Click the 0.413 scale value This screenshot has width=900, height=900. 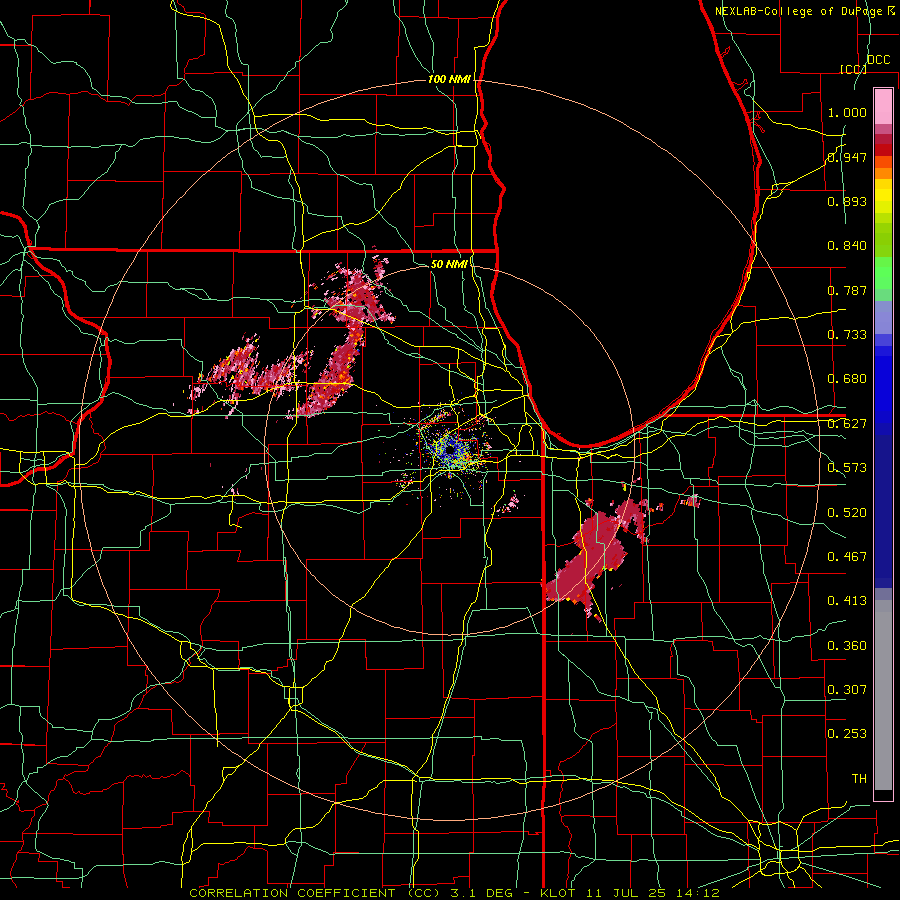[847, 601]
